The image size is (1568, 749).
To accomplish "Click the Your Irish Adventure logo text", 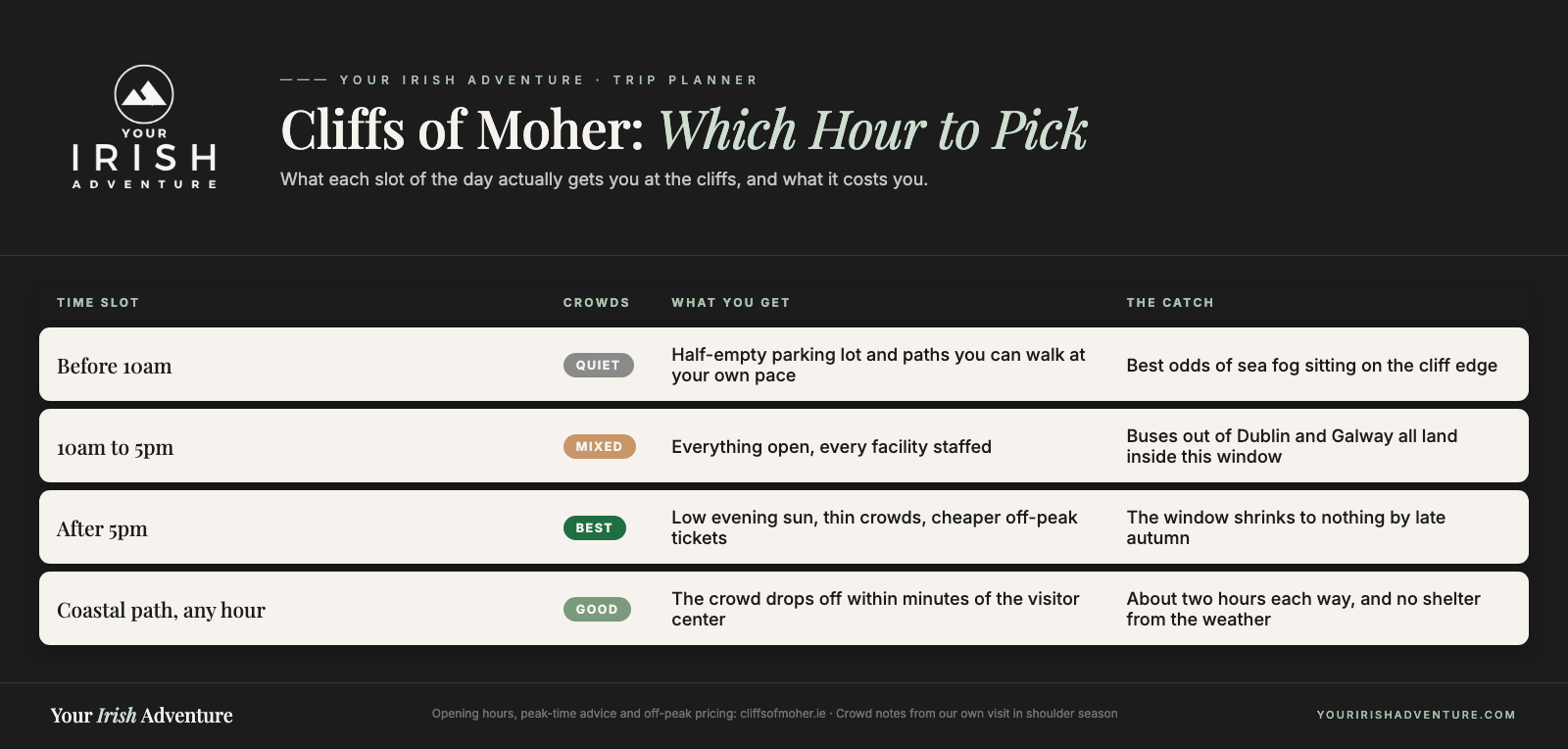I will pyautogui.click(x=144, y=158).
